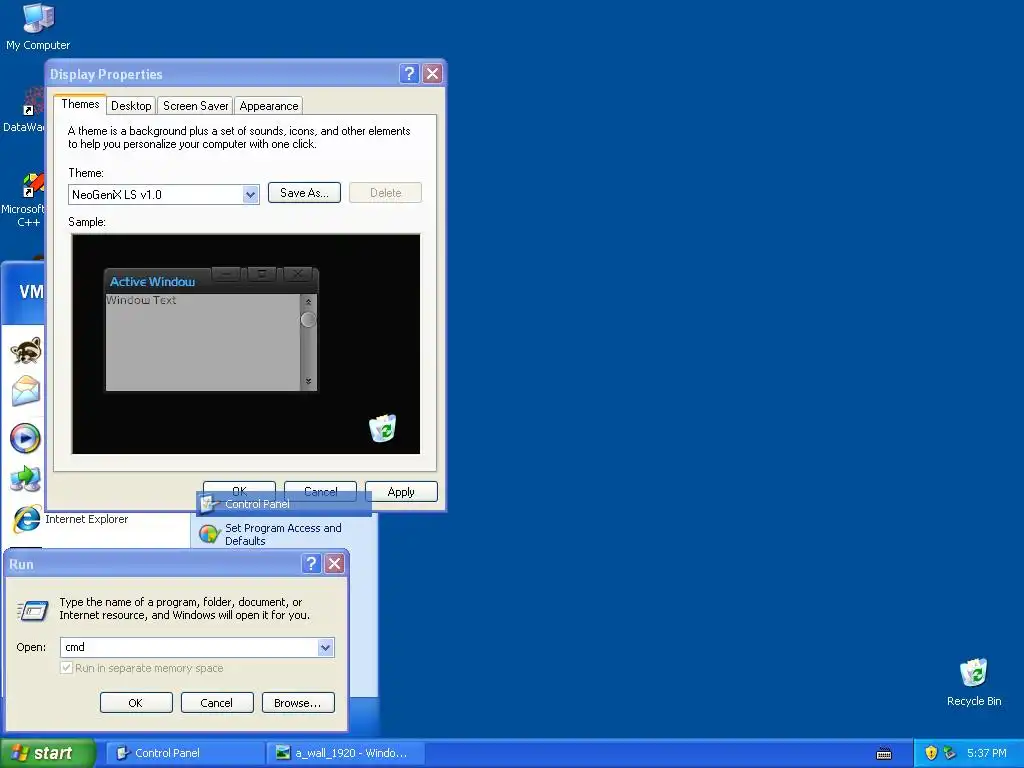Click the keyboard icon on the taskbar

click(x=884, y=754)
